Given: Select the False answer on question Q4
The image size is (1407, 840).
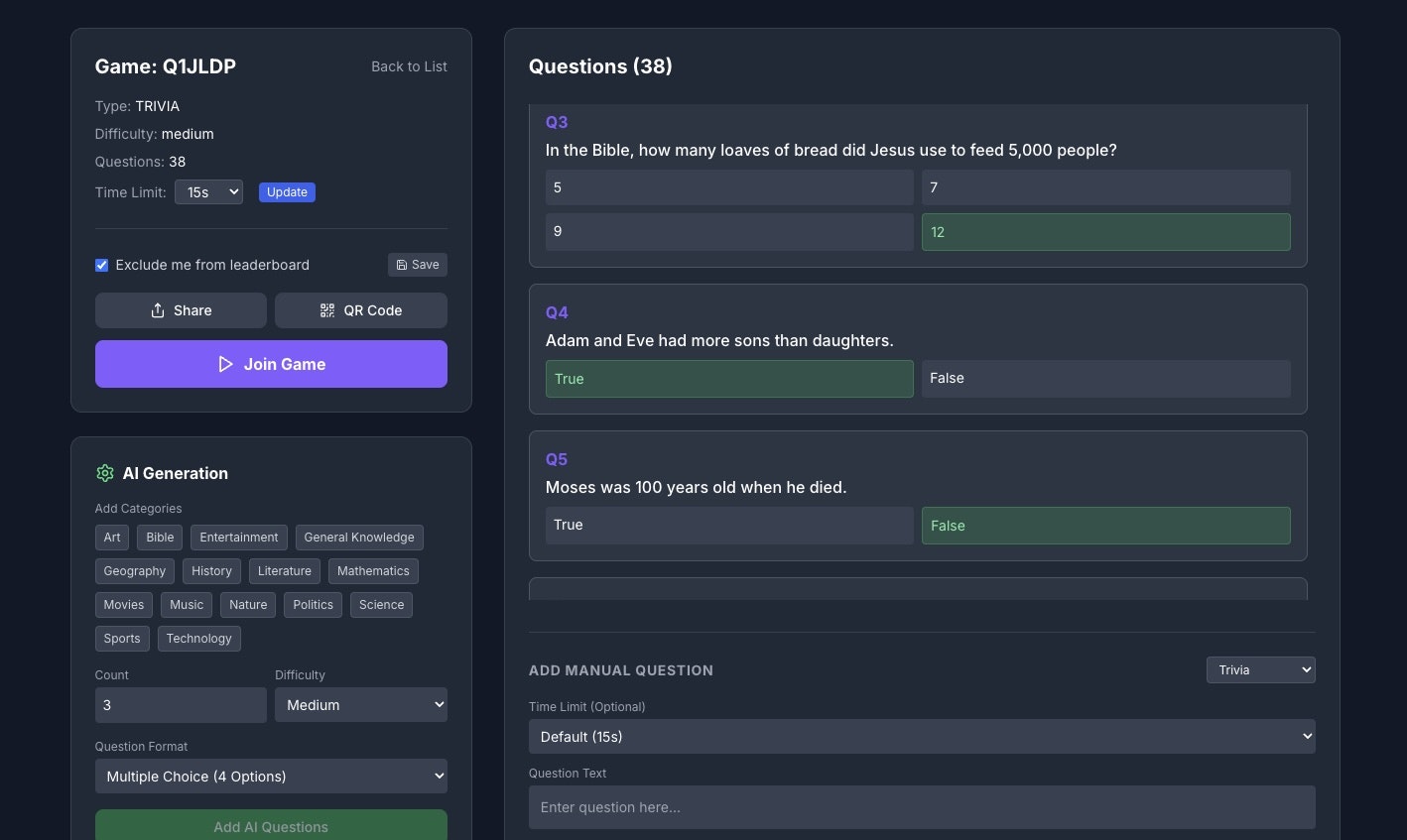Looking at the screenshot, I should pyautogui.click(x=1104, y=378).
